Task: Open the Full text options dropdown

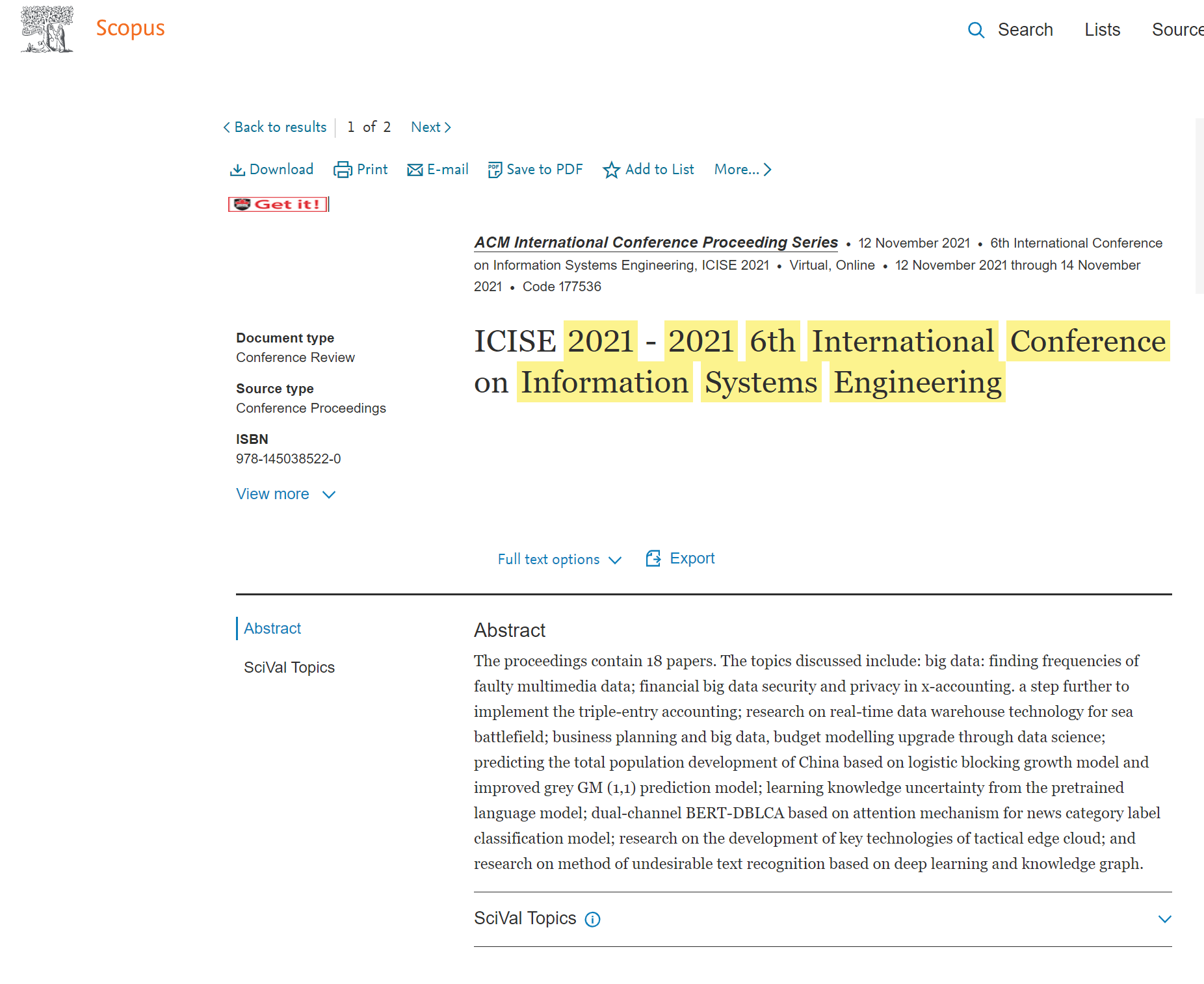Action: click(x=559, y=559)
